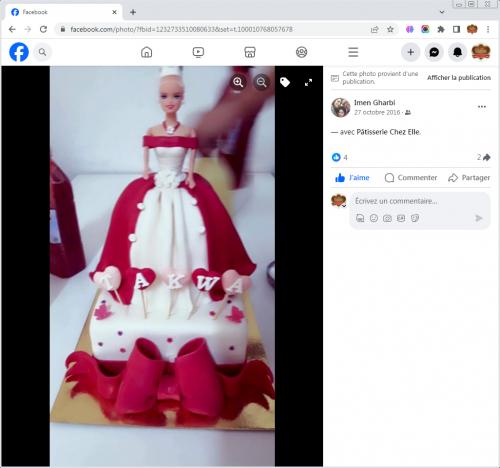Click the 27 octobre 2016 date link
This screenshot has height=468, width=500.
click(x=377, y=112)
